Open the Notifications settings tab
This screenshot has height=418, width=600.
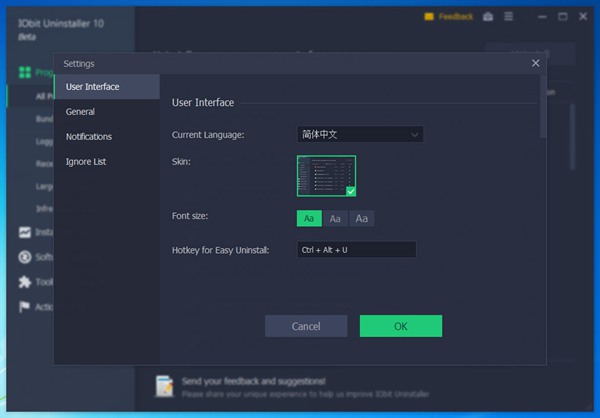coord(107,137)
